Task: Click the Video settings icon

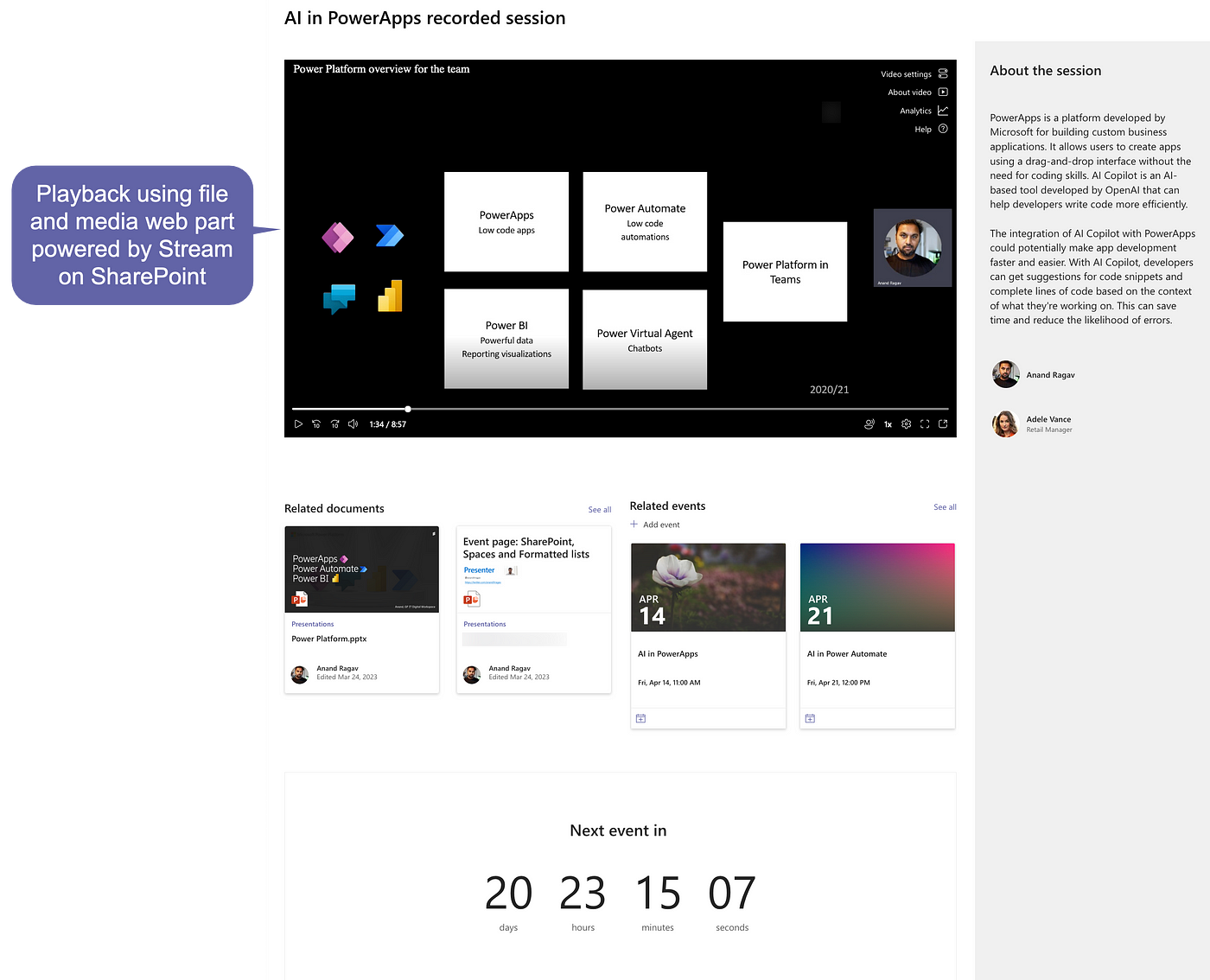Action: (x=943, y=73)
